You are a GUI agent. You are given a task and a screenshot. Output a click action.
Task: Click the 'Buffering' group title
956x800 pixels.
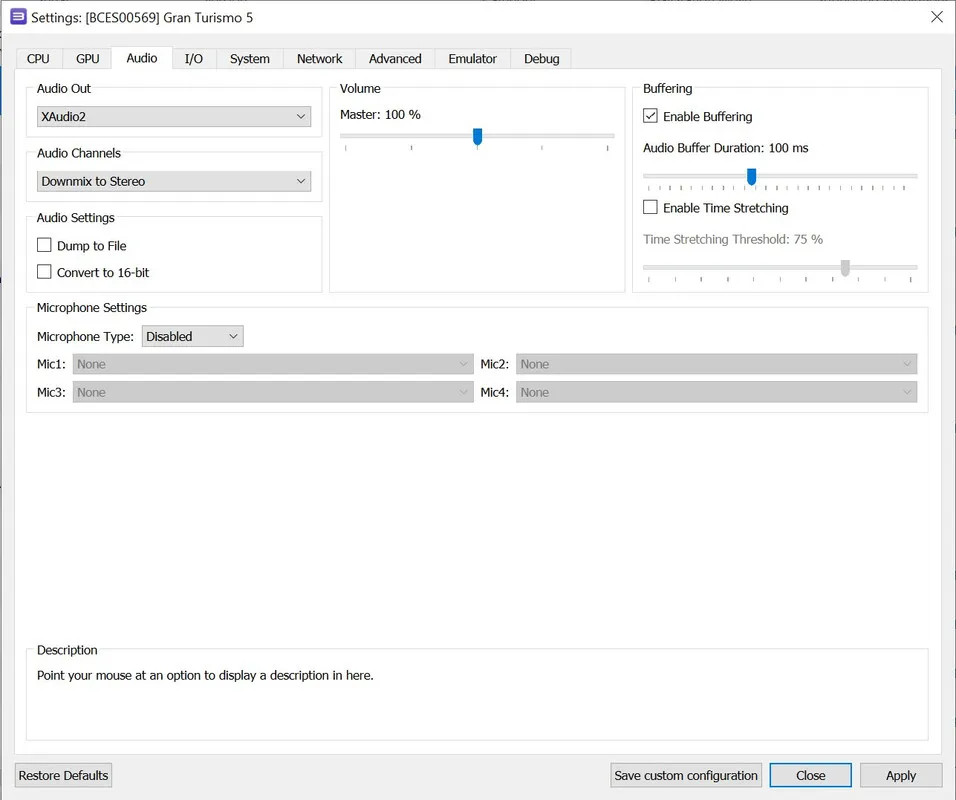(x=668, y=88)
